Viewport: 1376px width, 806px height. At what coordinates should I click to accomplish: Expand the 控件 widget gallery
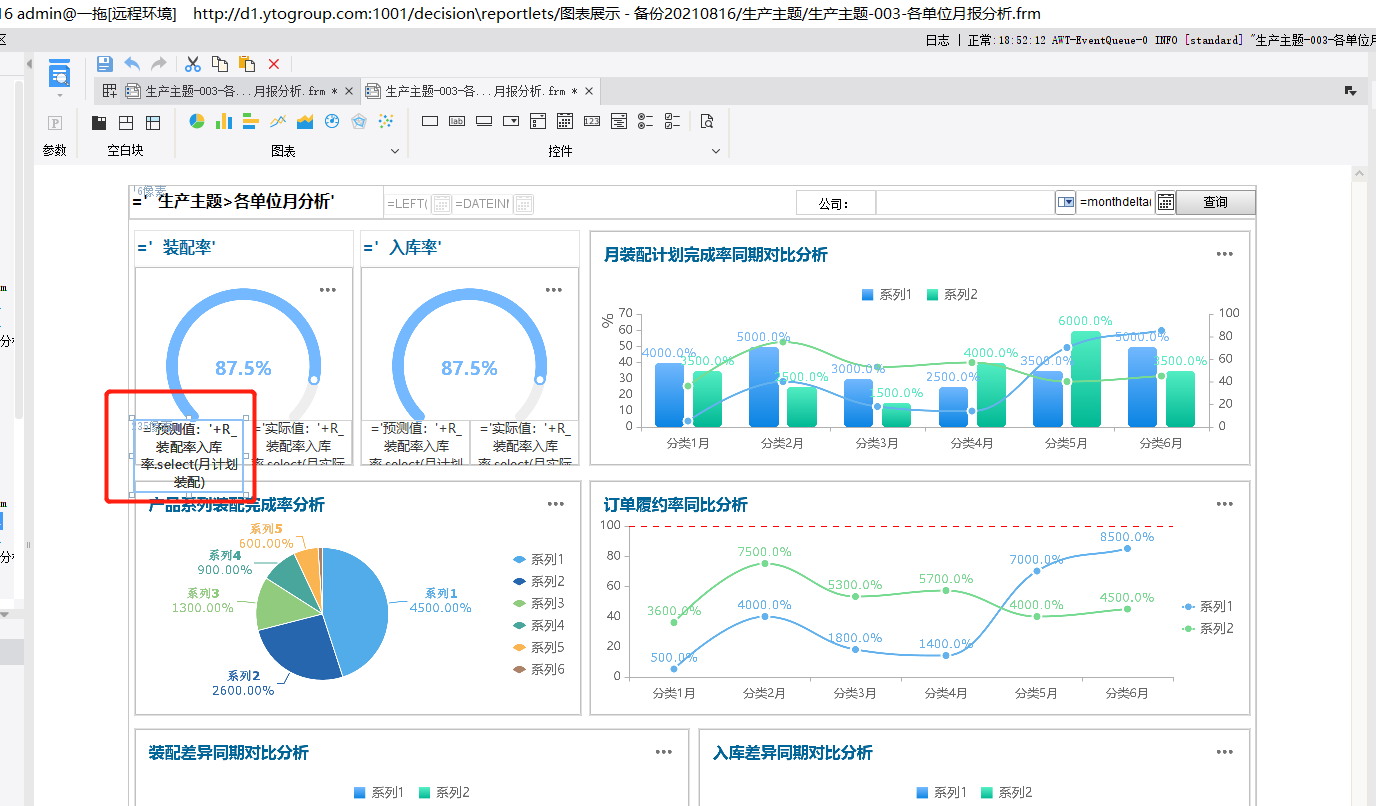pyautogui.click(x=716, y=151)
